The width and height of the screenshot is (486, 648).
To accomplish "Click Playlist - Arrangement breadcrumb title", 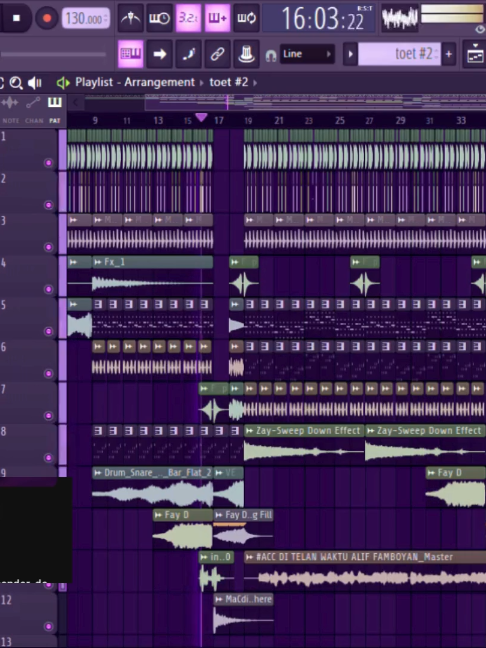I will click(x=135, y=82).
